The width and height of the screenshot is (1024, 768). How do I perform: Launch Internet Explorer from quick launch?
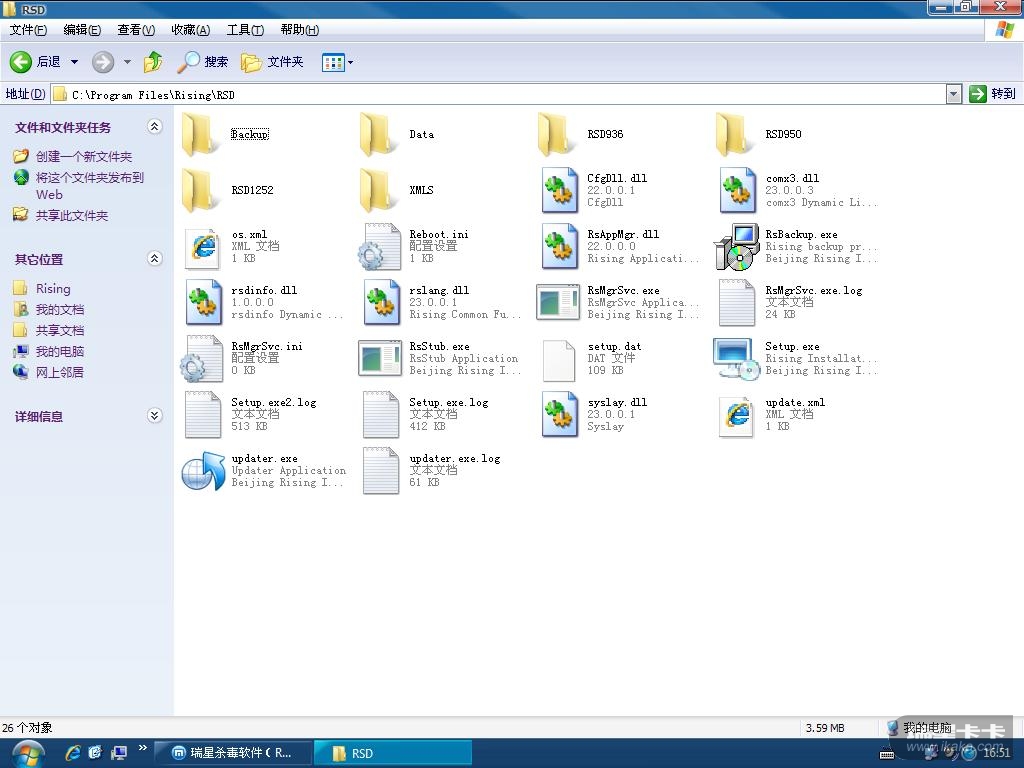point(72,753)
